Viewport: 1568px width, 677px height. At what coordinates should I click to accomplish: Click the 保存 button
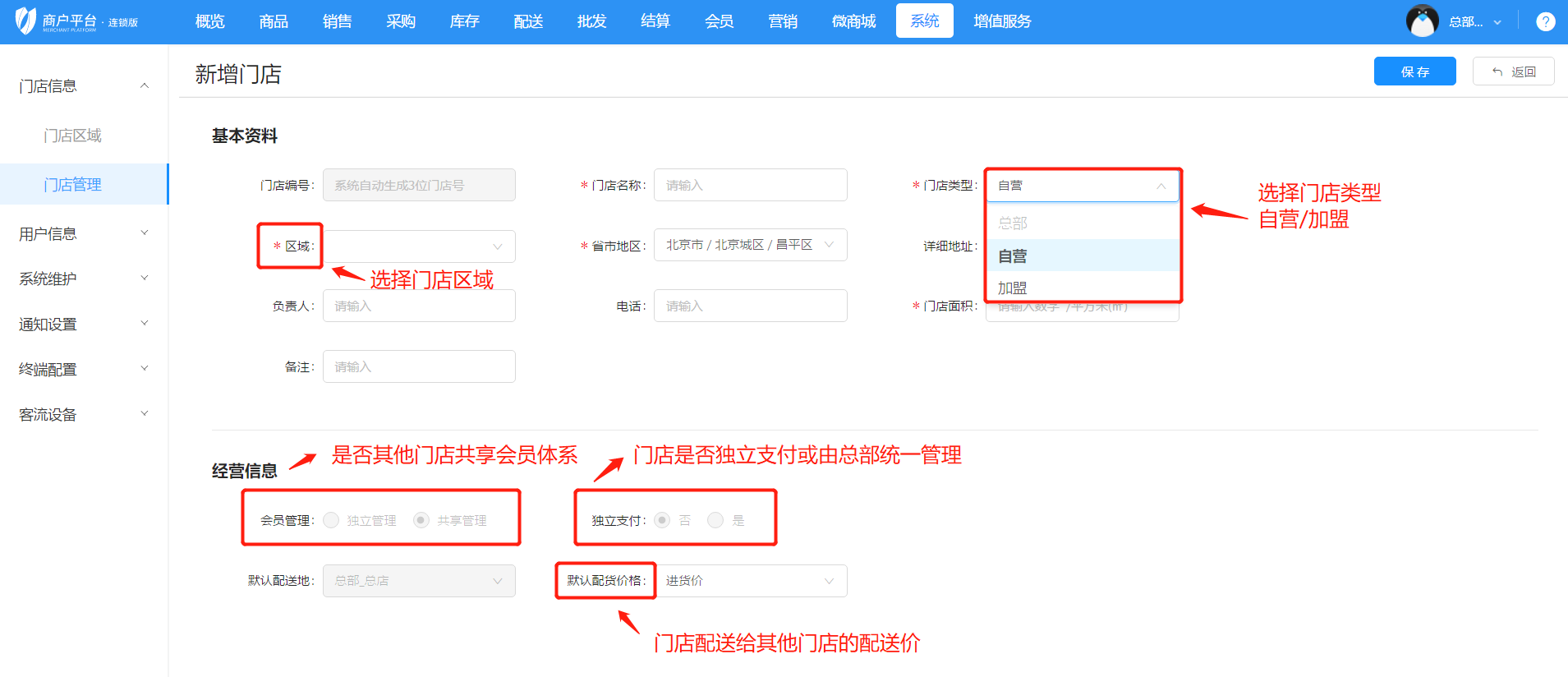(1414, 71)
